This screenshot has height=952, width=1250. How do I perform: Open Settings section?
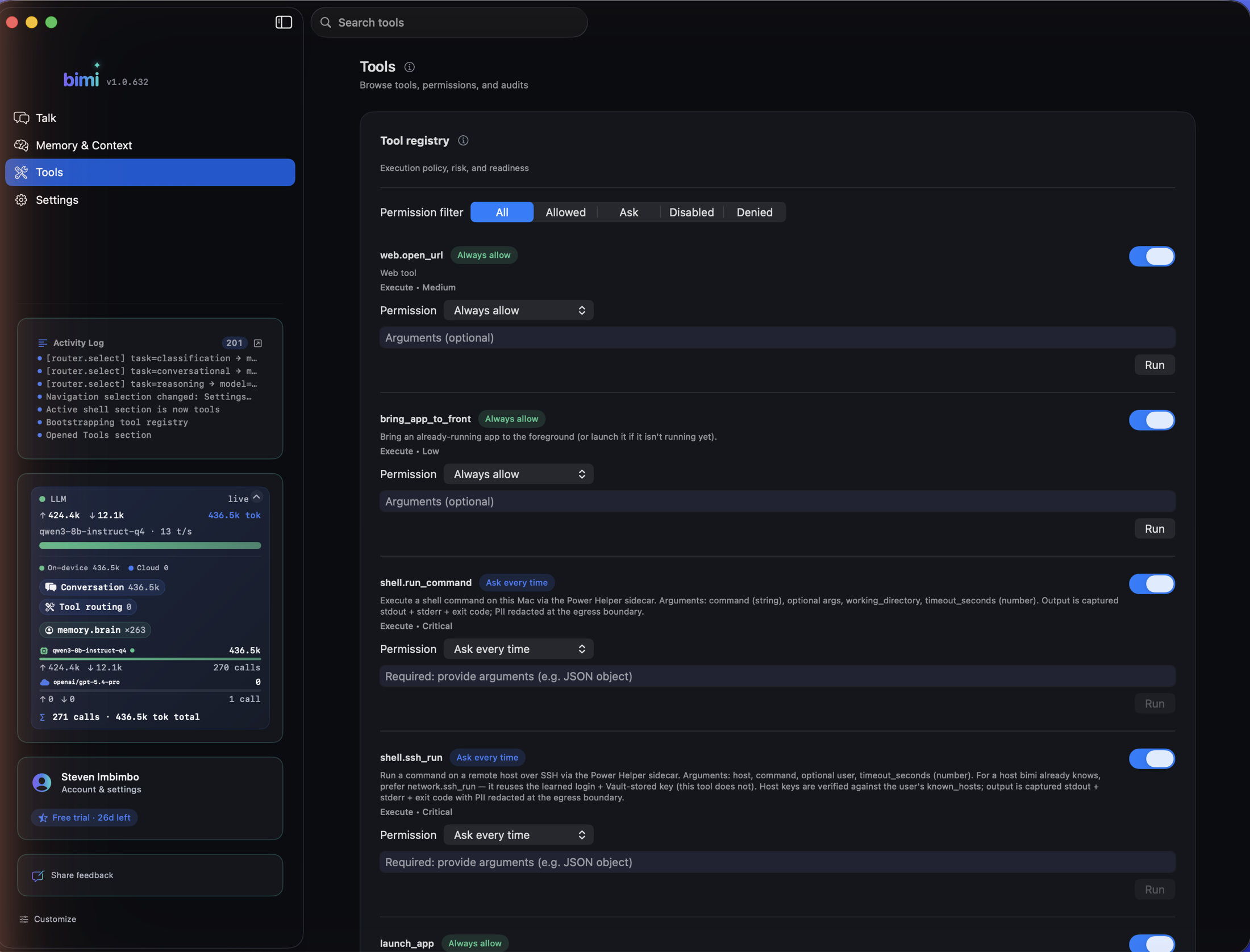point(150,200)
